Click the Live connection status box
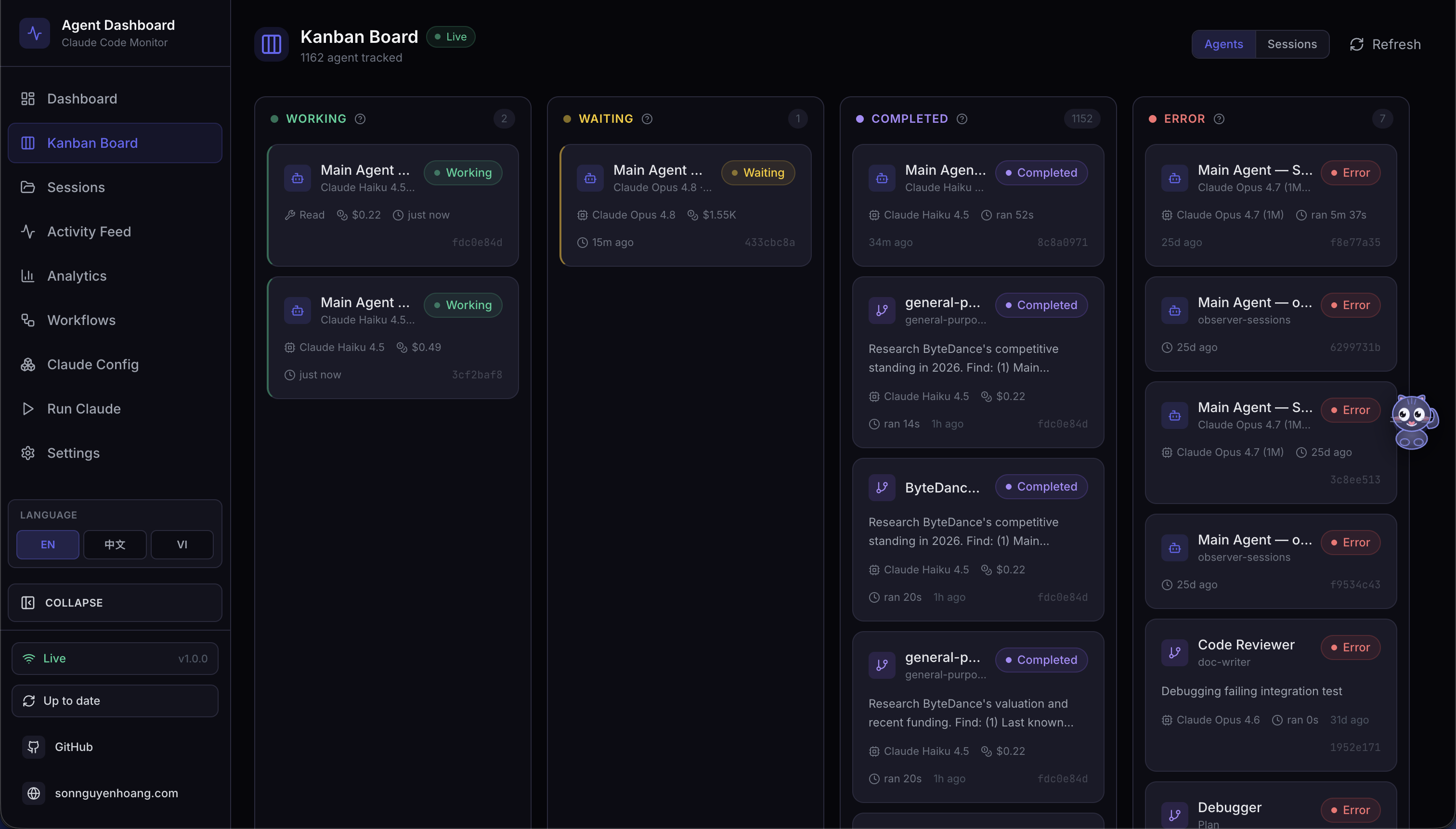 (x=115, y=658)
